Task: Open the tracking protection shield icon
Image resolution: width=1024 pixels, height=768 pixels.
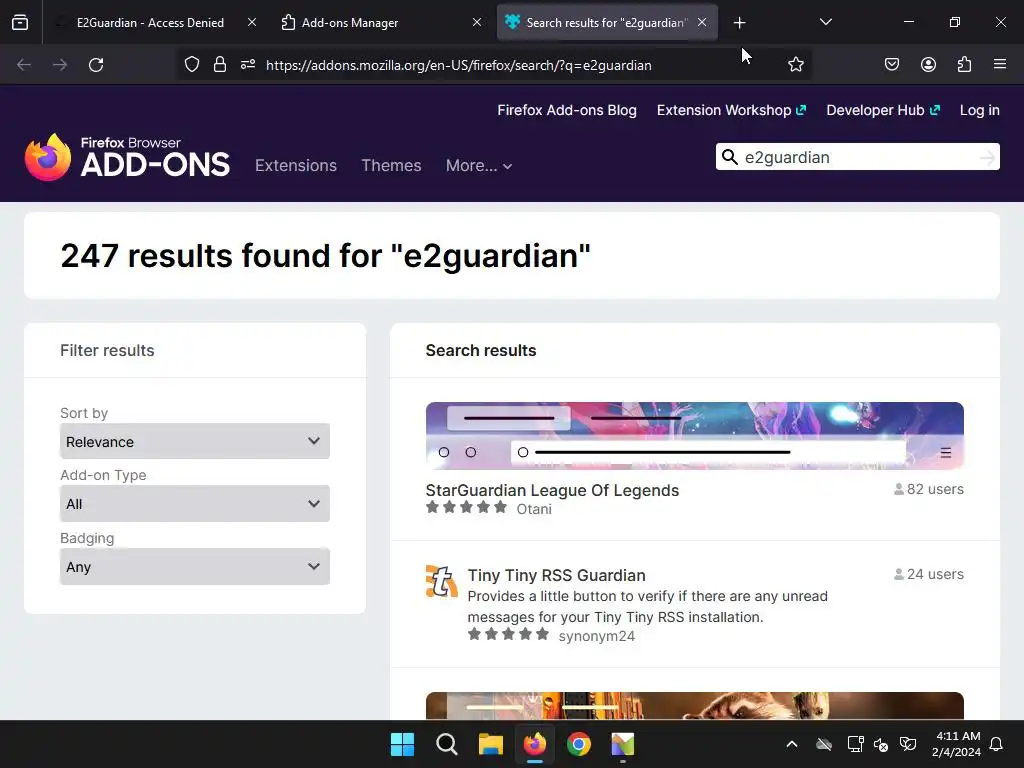Action: [x=191, y=65]
